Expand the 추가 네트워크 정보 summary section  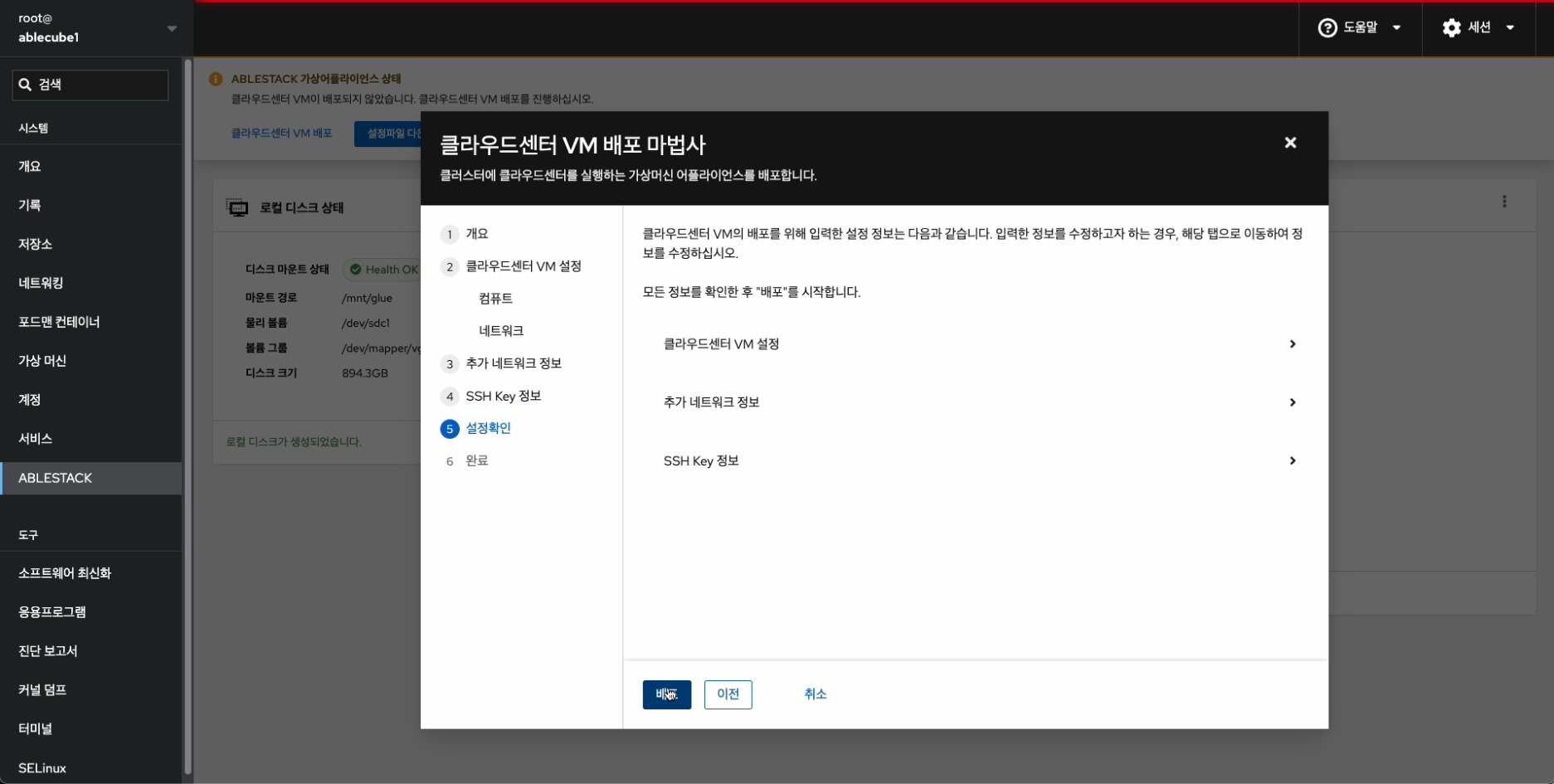[1292, 402]
